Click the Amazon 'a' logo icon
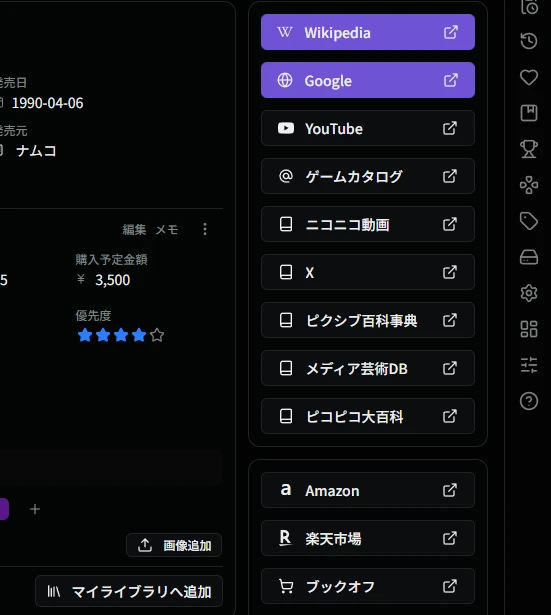Viewport: 551px width, 615px height. (x=286, y=489)
